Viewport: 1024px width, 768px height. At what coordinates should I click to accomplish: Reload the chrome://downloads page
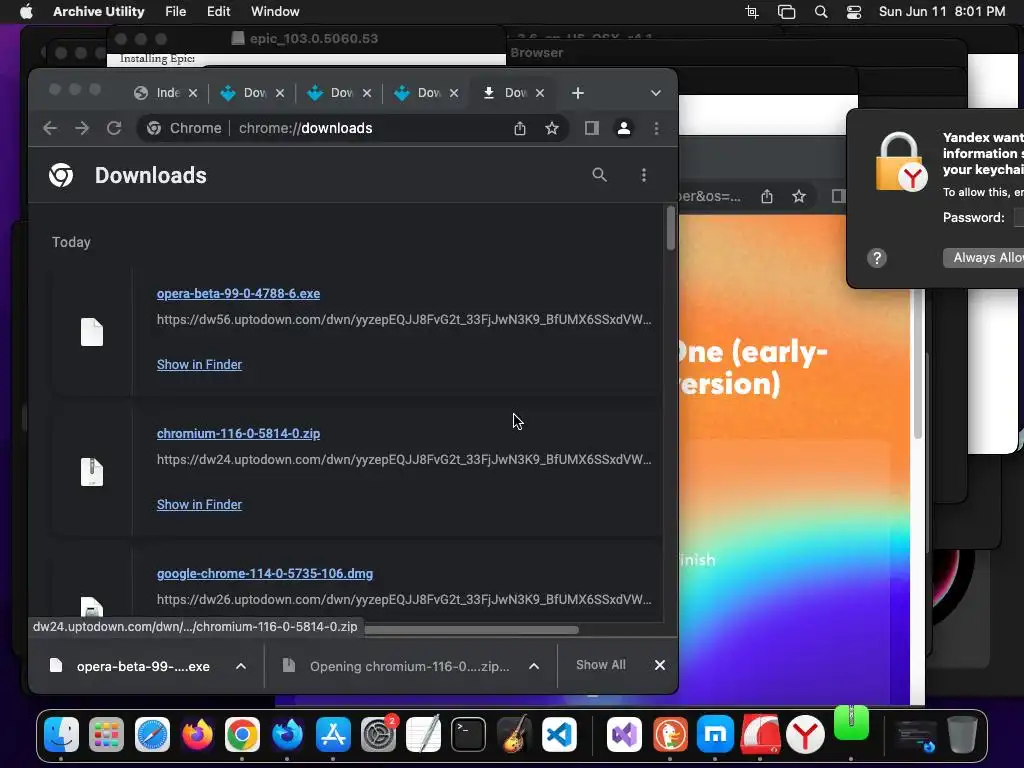point(114,128)
